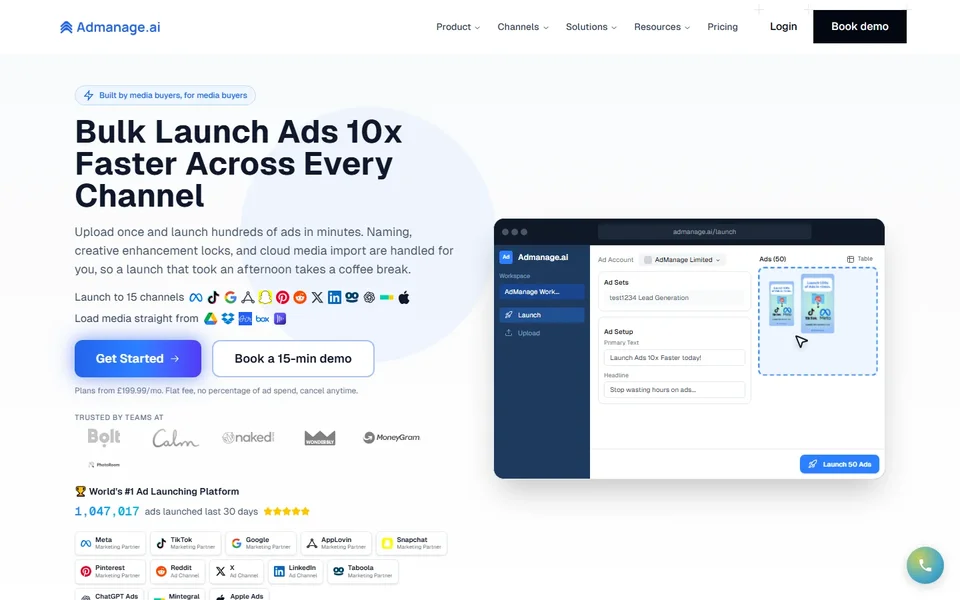Select 'AdManage Work...' workspace in the mockup

click(542, 292)
